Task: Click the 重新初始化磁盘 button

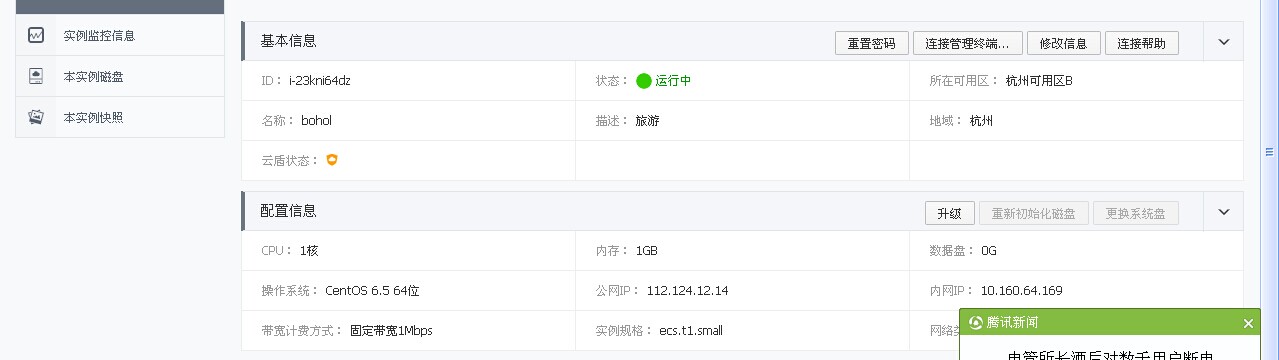Action: [1034, 213]
